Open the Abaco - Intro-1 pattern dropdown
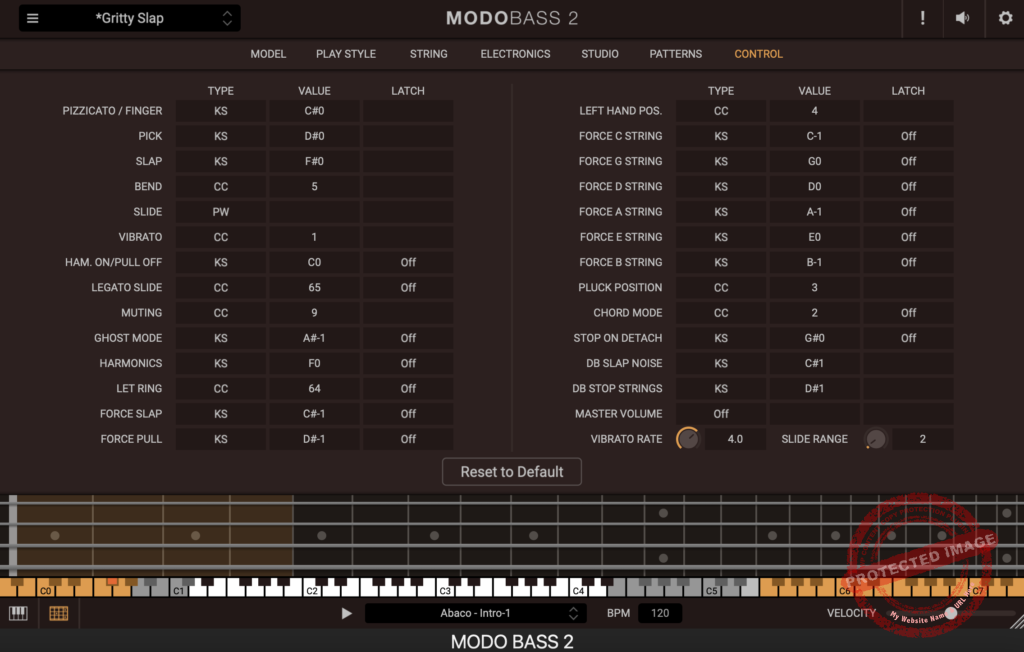Screen dimensions: 1024x652 pos(475,613)
